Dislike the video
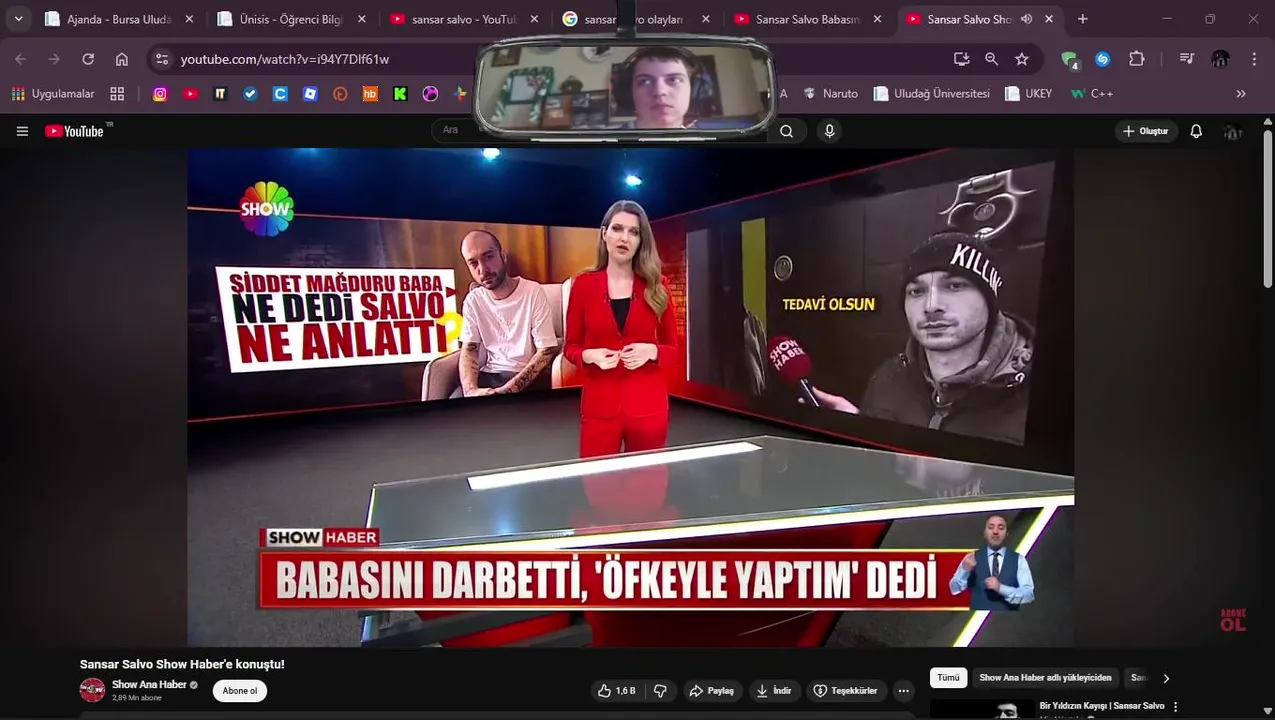 pos(660,691)
